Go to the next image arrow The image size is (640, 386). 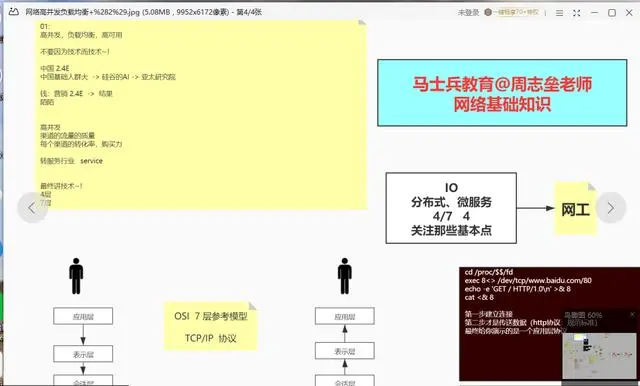(x=611, y=208)
